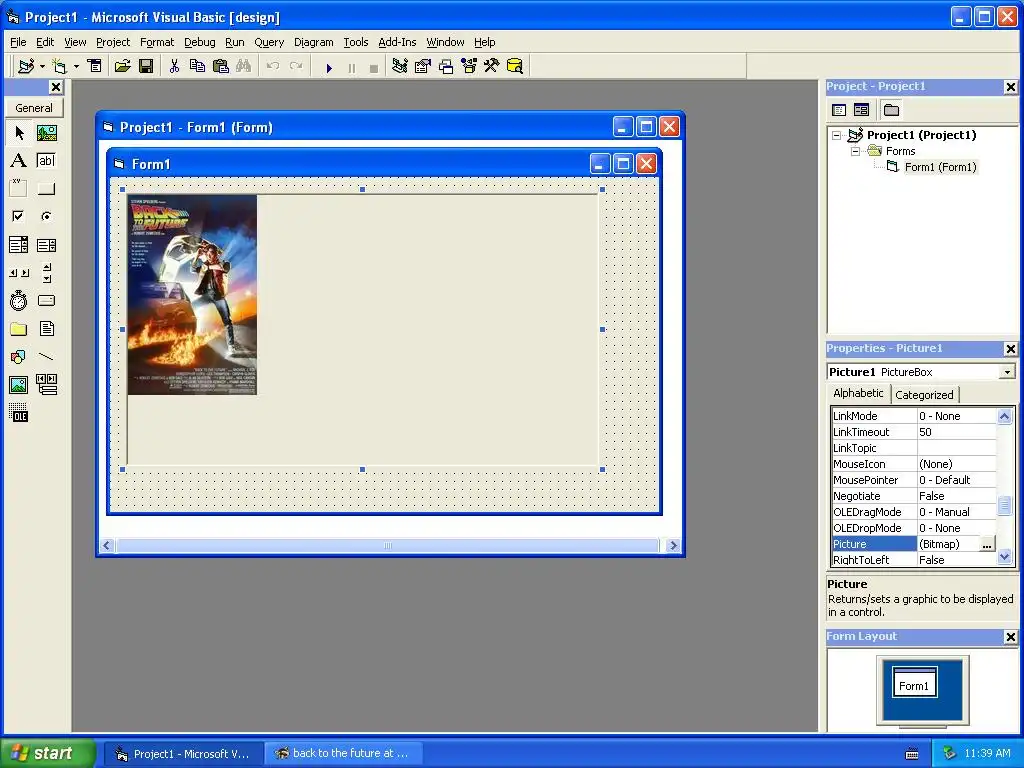The width and height of the screenshot is (1024, 768).
Task: Click the Object Browser toolbar icon
Action: pyautogui.click(x=469, y=66)
